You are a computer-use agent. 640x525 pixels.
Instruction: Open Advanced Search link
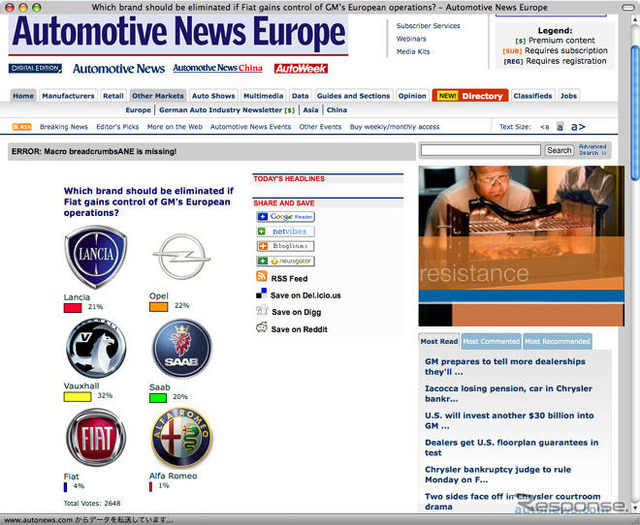pyautogui.click(x=593, y=150)
